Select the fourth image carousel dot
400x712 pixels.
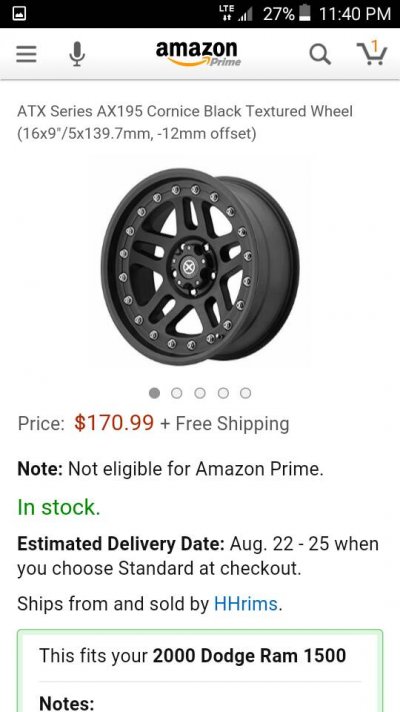[223, 393]
